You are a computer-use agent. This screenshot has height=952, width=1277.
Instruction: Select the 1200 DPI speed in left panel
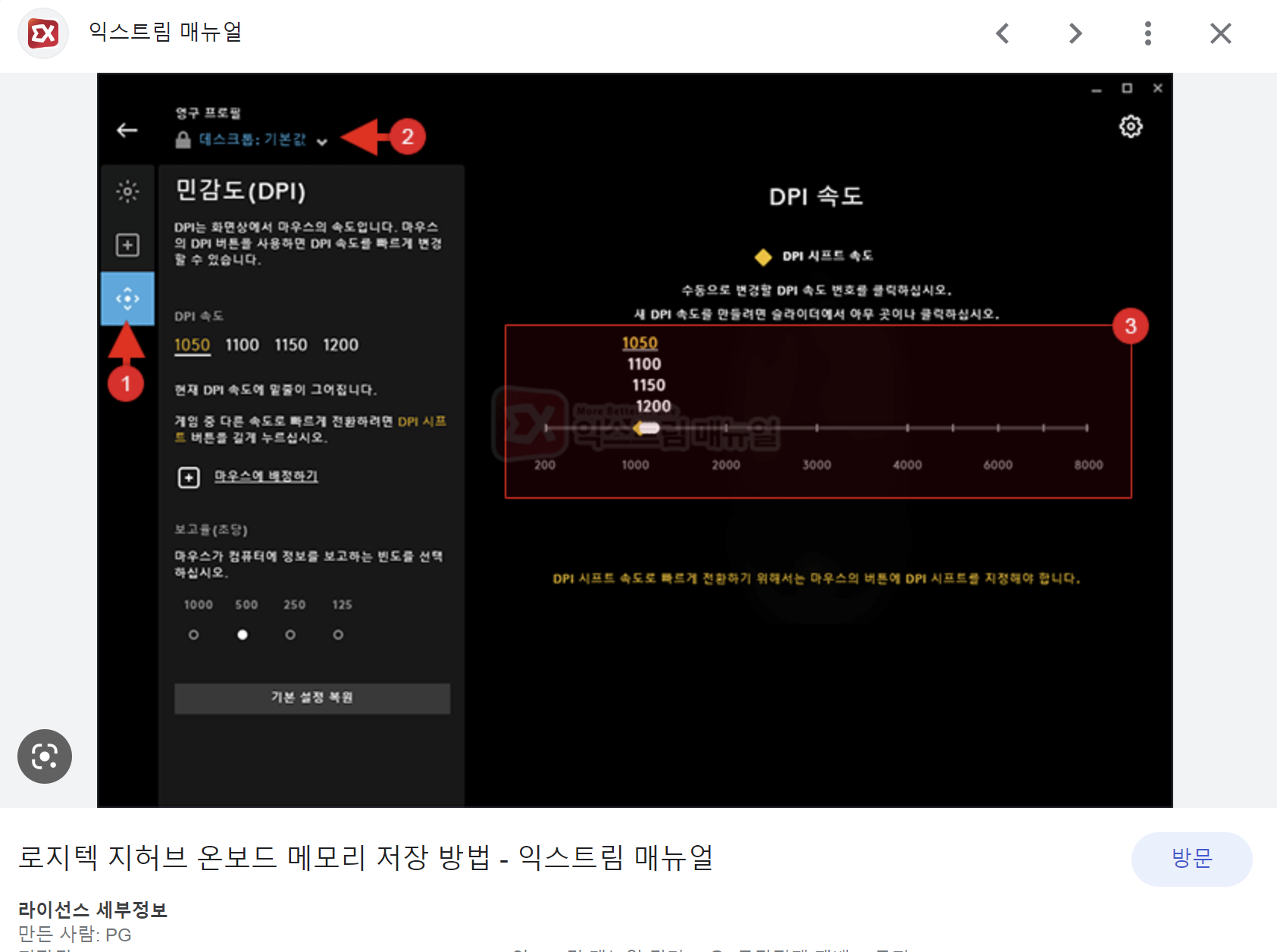(x=340, y=345)
